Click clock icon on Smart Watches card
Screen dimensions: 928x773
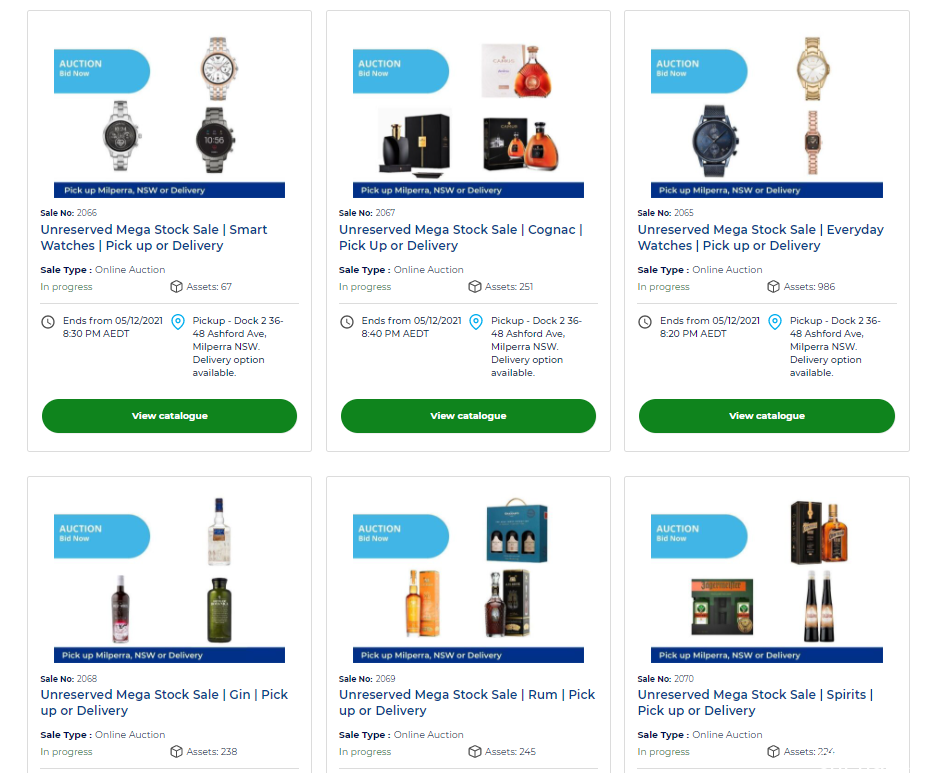click(x=48, y=322)
